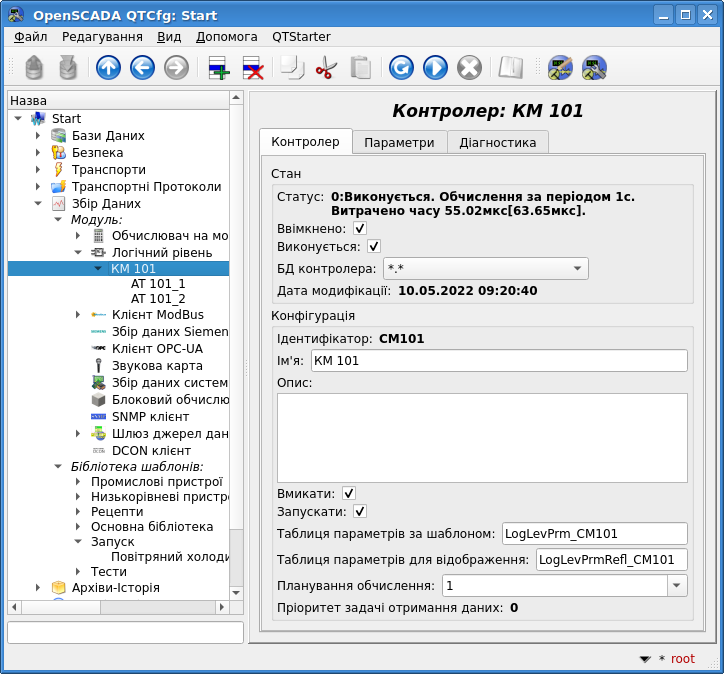The width and height of the screenshot is (724, 674).
Task: Open the Планування обчислення dropdown arrow
Action: click(x=677, y=585)
